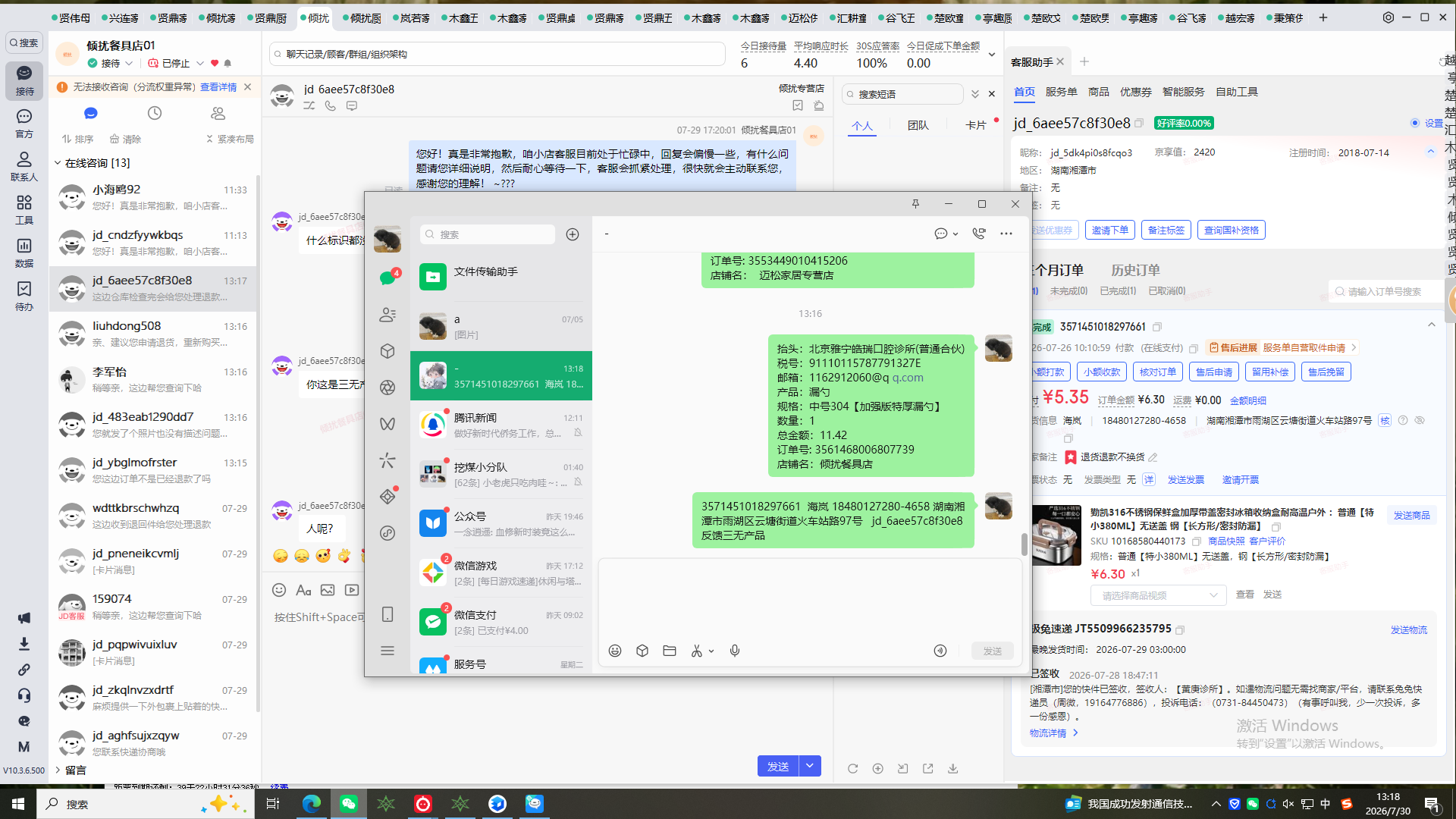Expand the reception statistics chevron
Screen dimensions: 1456x819
click(991, 55)
